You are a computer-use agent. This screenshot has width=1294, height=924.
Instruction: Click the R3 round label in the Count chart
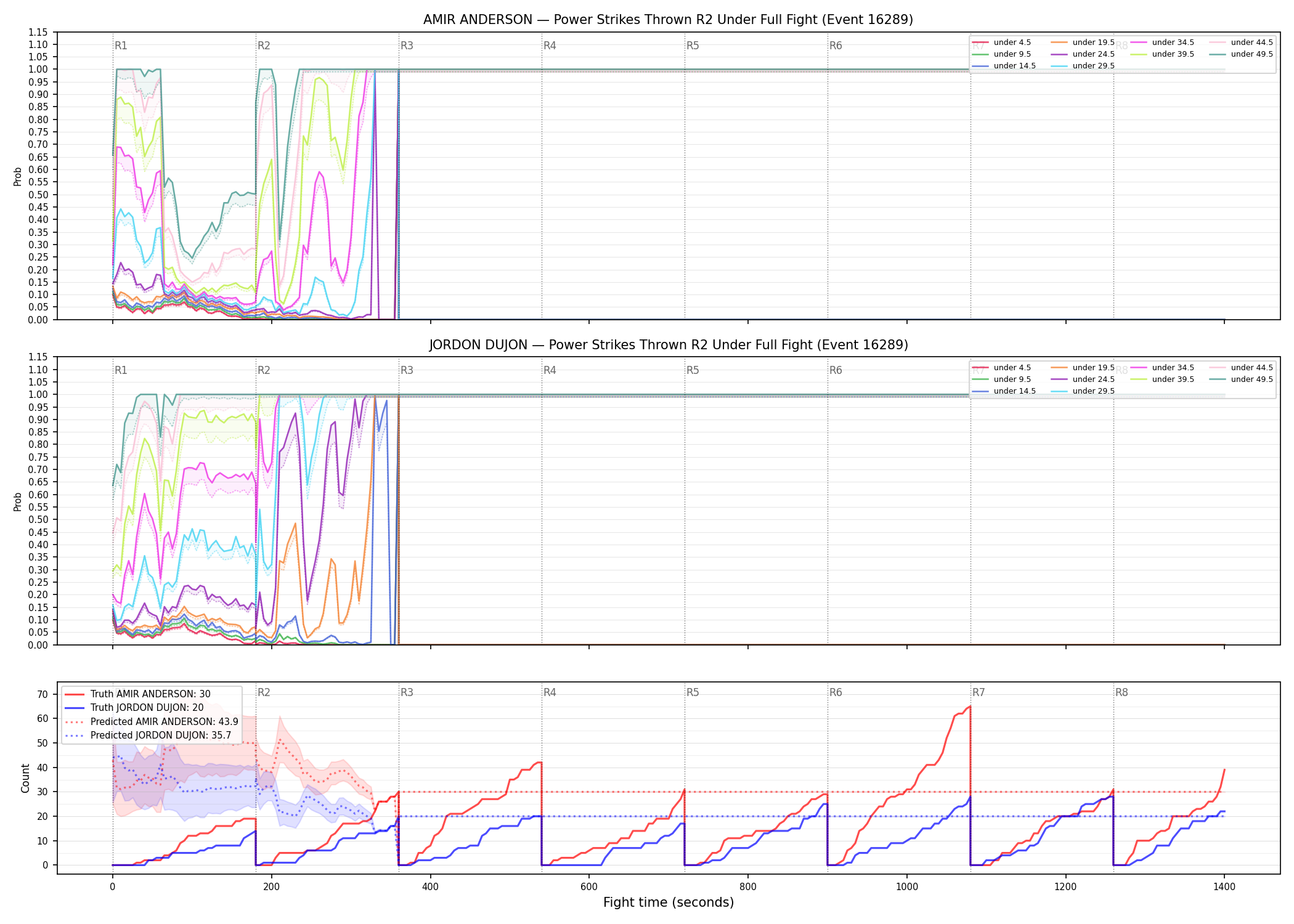[407, 692]
